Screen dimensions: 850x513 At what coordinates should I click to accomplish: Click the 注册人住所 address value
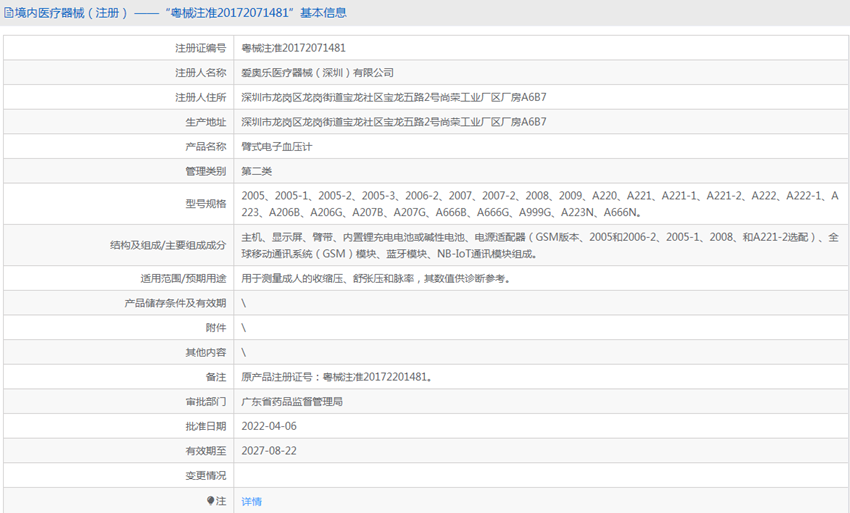(x=394, y=98)
